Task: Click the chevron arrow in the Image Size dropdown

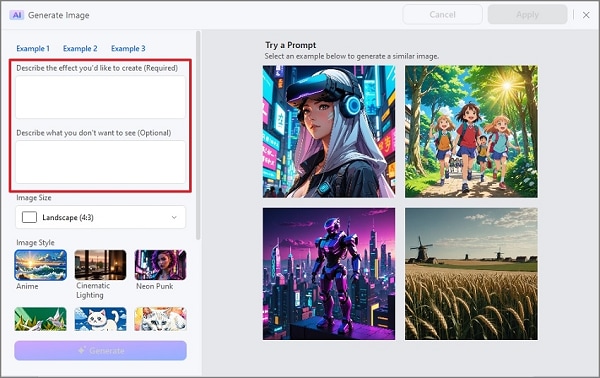Action: [174, 217]
